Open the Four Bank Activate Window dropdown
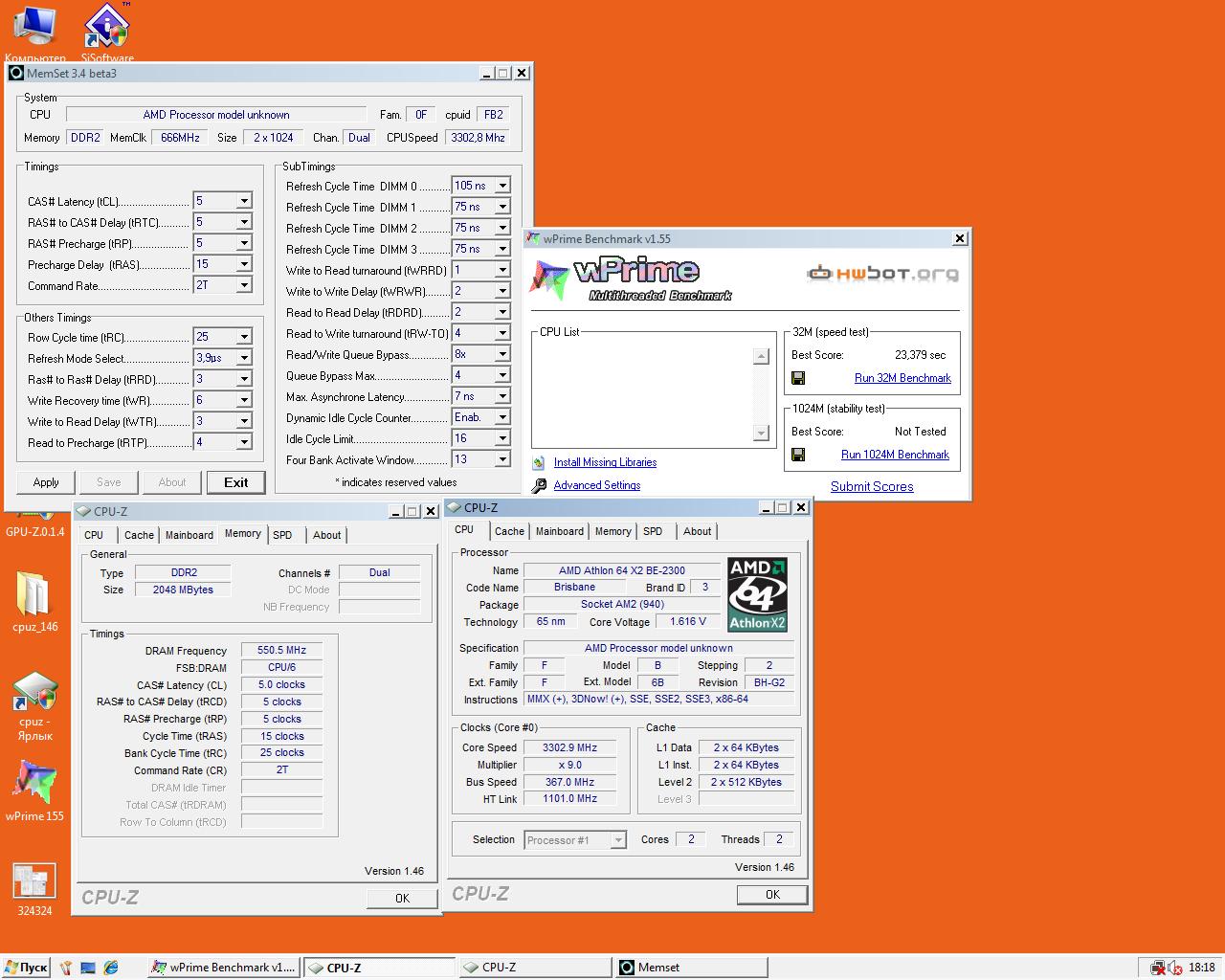Image resolution: width=1225 pixels, height=980 pixels. (502, 459)
